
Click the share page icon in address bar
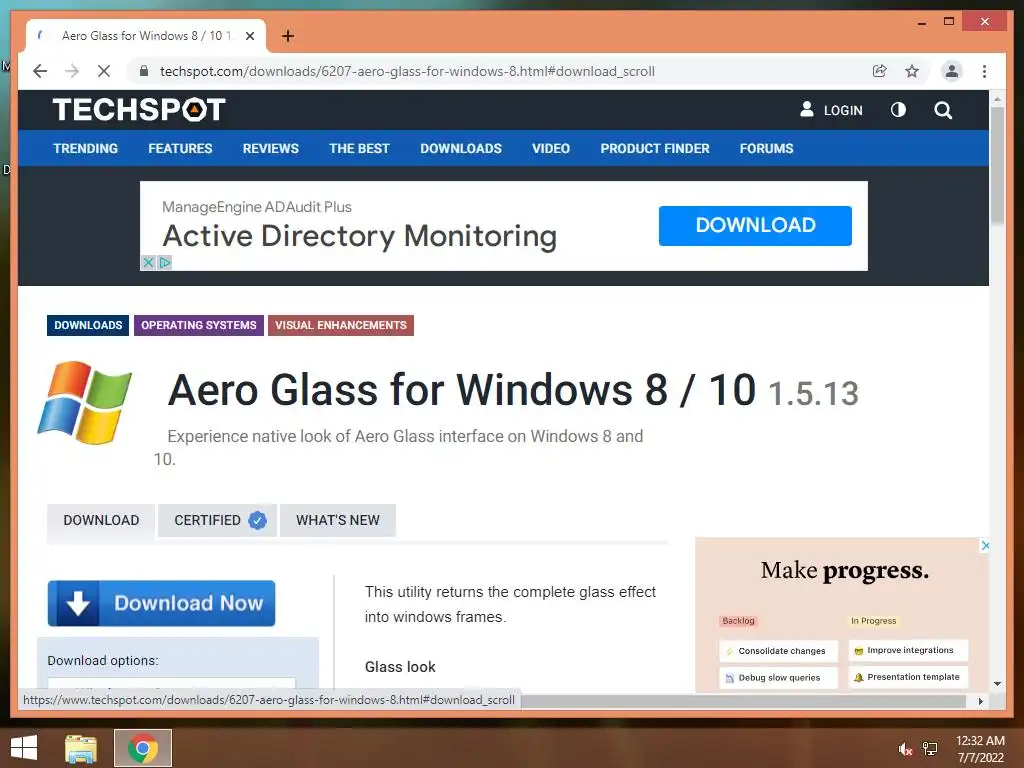point(880,71)
